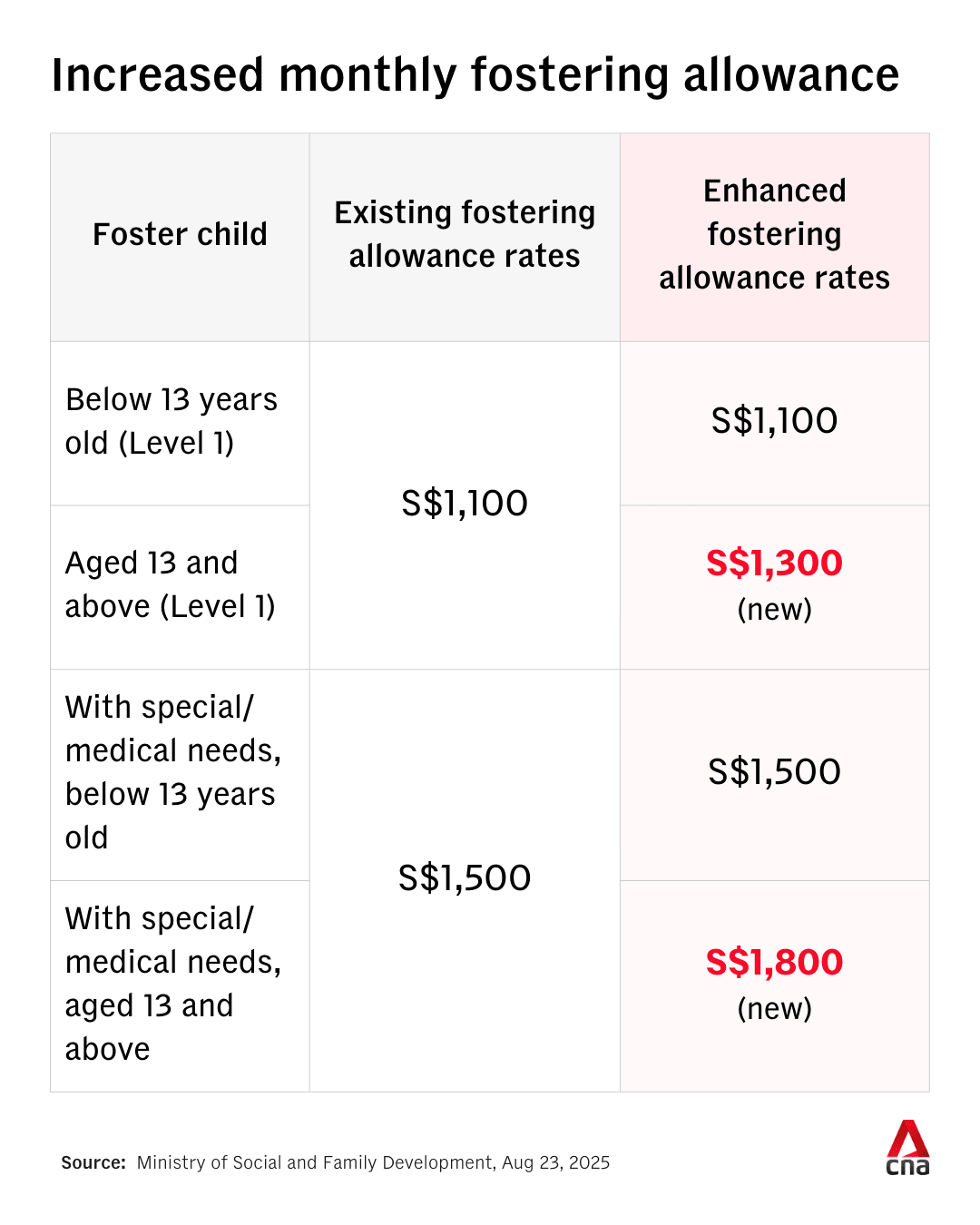
Task: Click S$1,500 in the existing rates column
Action: 465,878
